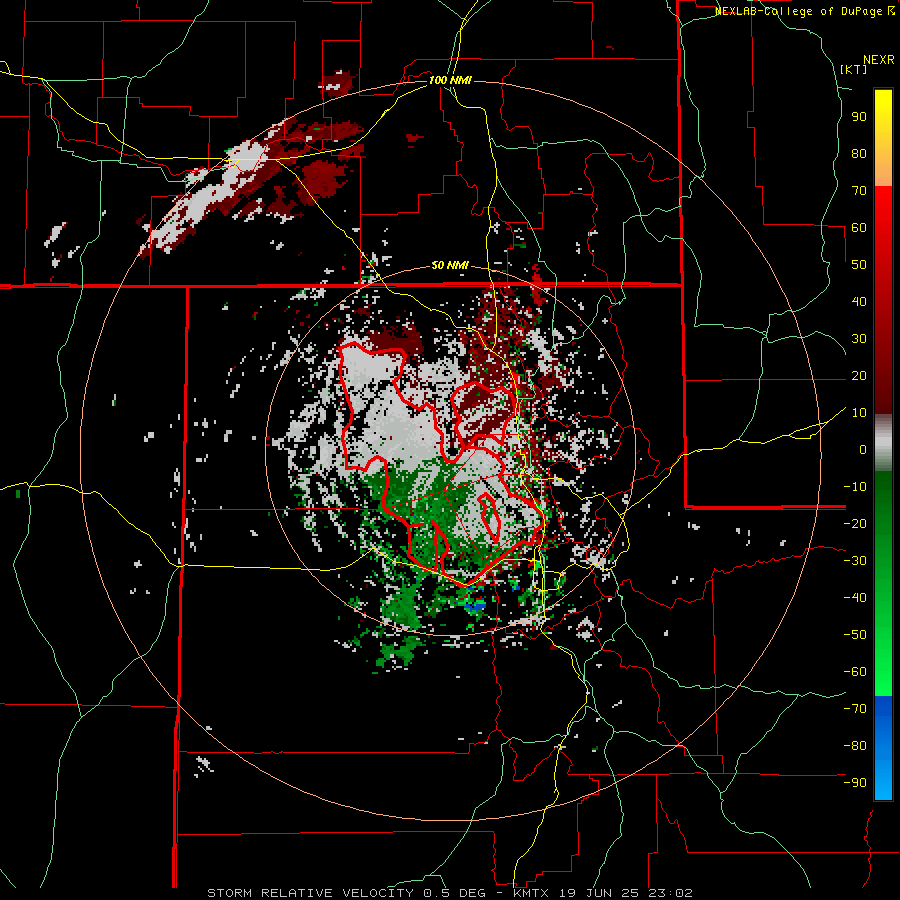Click the -60 value on the velocity scale
900x900 pixels.
click(855, 672)
